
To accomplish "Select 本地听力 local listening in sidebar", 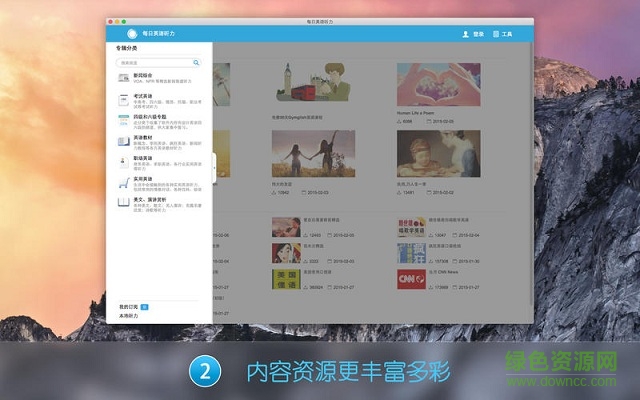I will [129, 316].
